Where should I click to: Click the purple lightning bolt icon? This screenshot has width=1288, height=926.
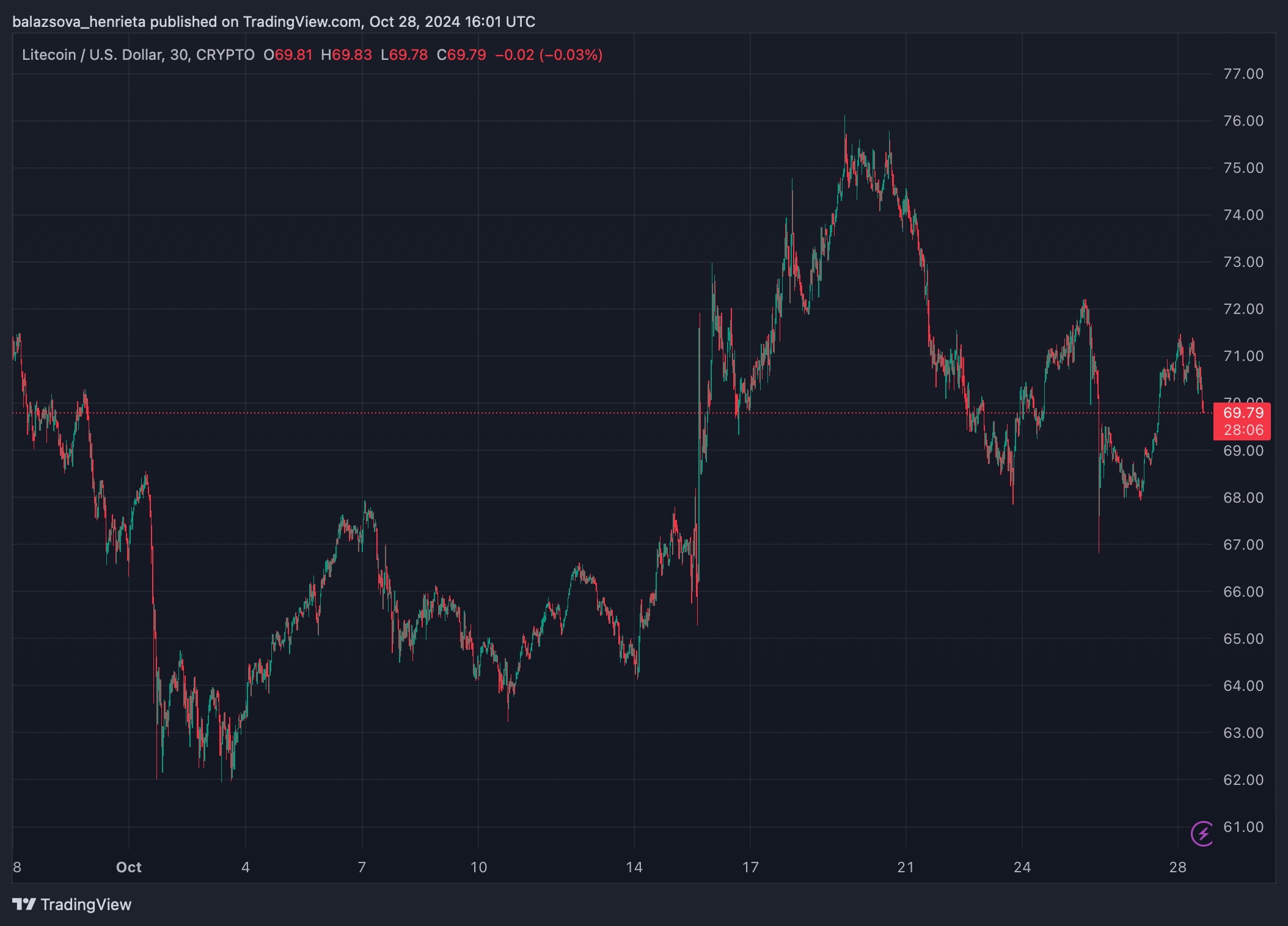pyautogui.click(x=1202, y=833)
